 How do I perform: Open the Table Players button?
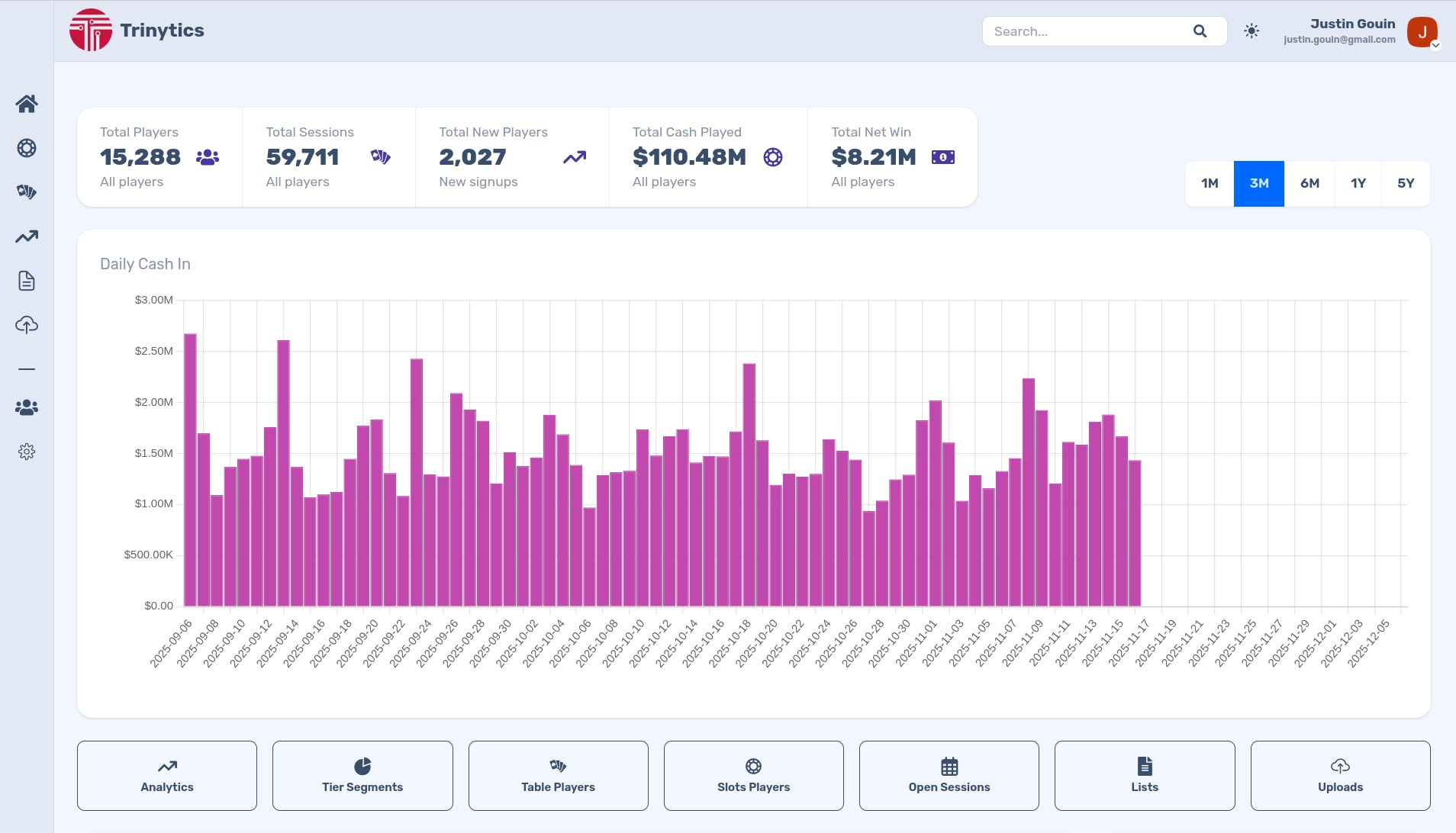click(558, 776)
